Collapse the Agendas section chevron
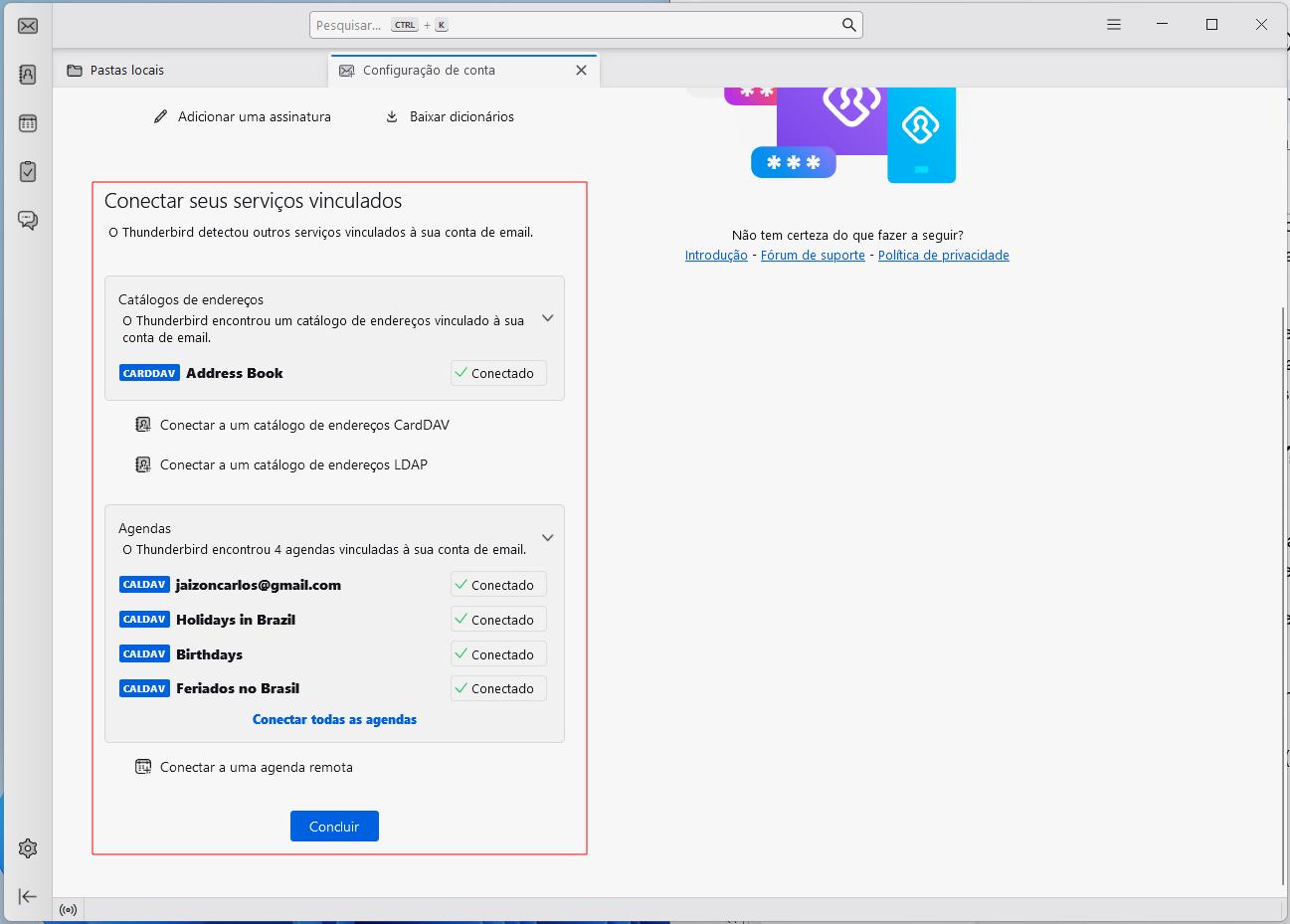 coord(547,538)
